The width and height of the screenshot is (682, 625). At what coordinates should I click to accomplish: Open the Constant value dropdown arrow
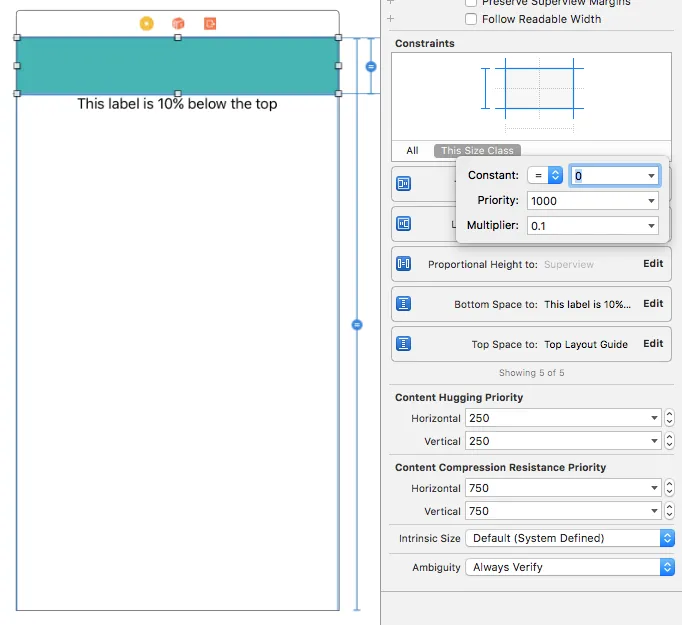tap(651, 176)
